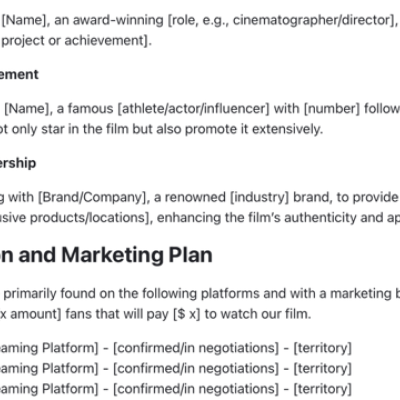
Task: Click the "project or achievement]" text
Action: [77, 41]
